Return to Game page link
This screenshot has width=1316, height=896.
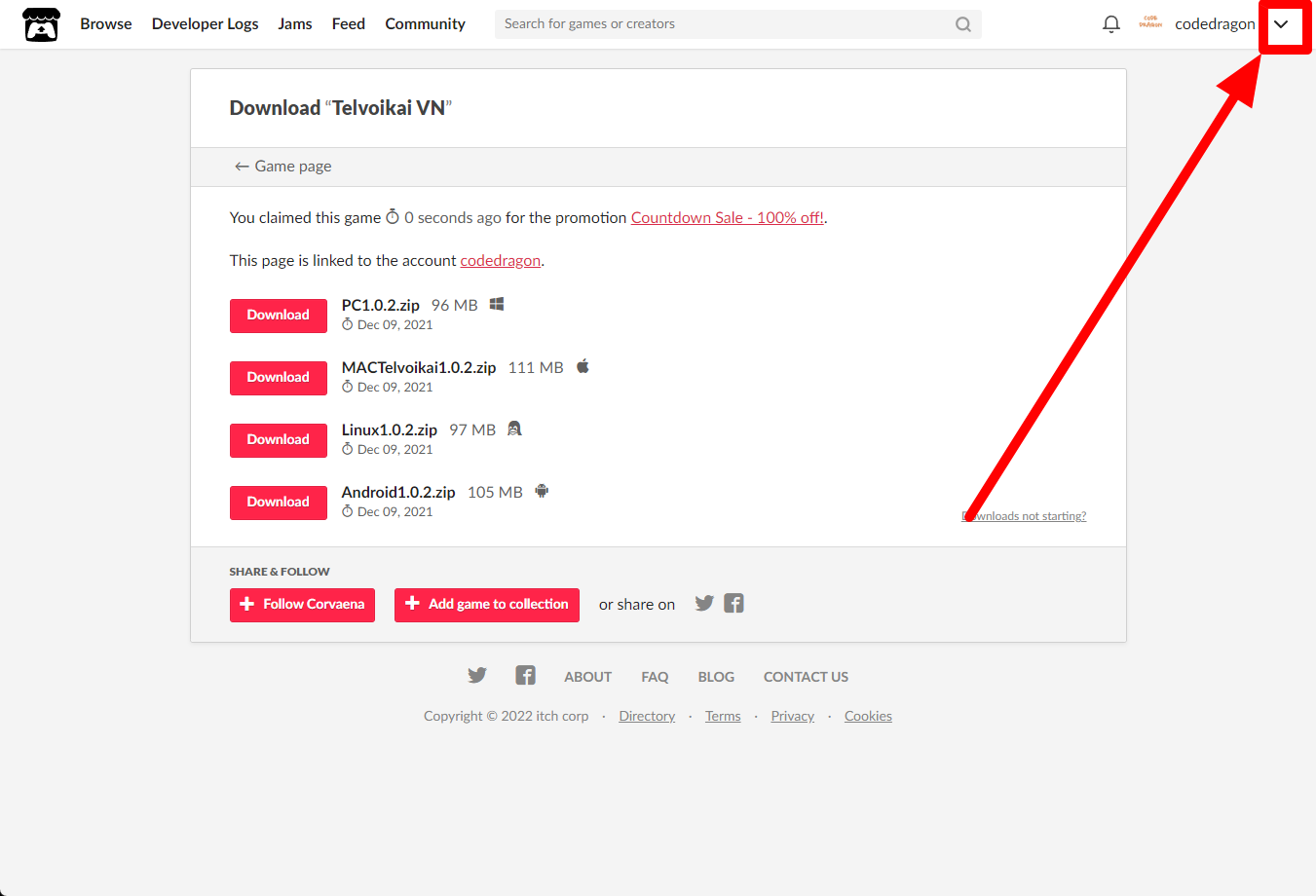pos(282,167)
